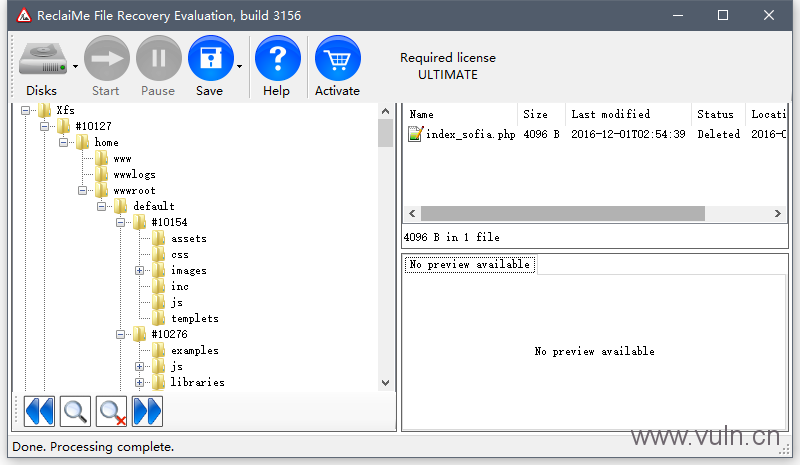Collapse the default folder node
This screenshot has height=465, width=800.
[102, 206]
